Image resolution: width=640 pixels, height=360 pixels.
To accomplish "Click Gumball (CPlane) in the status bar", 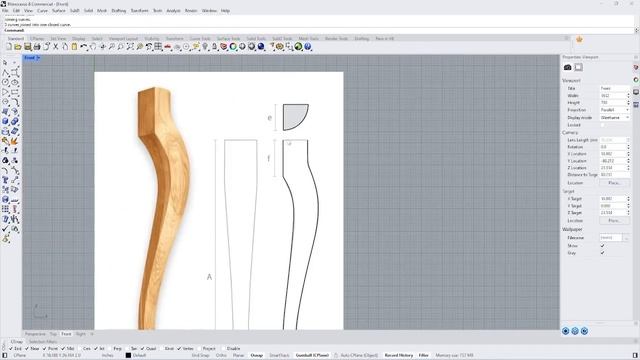I will tap(312, 356).
